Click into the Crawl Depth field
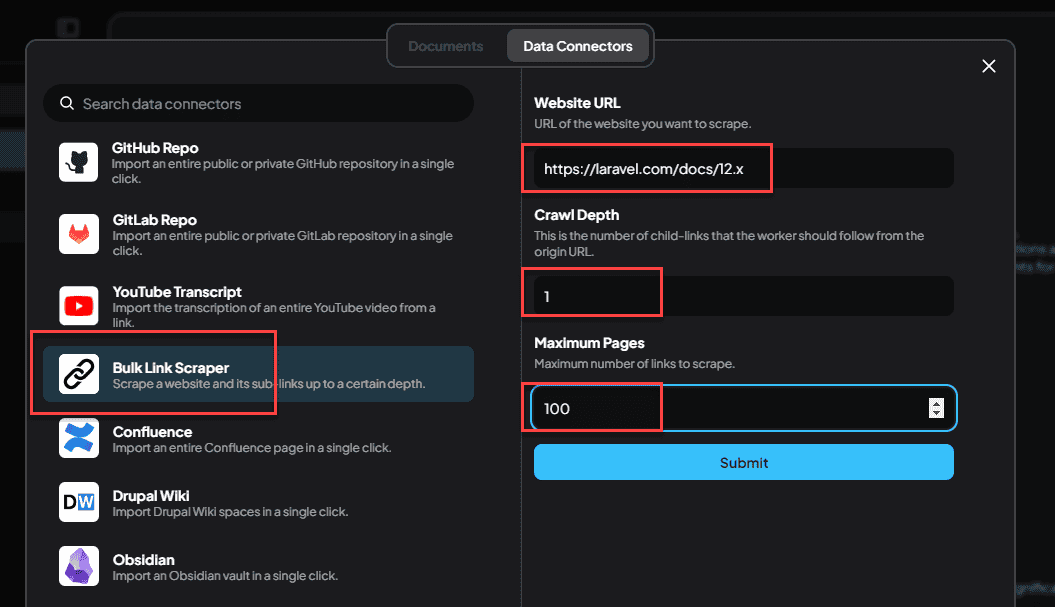The height and width of the screenshot is (607, 1055). tap(742, 296)
